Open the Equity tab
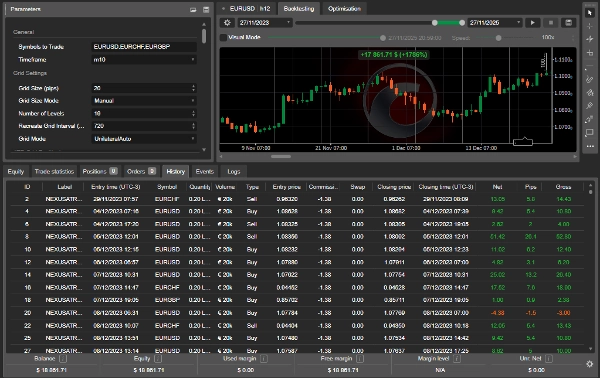 tap(16, 171)
